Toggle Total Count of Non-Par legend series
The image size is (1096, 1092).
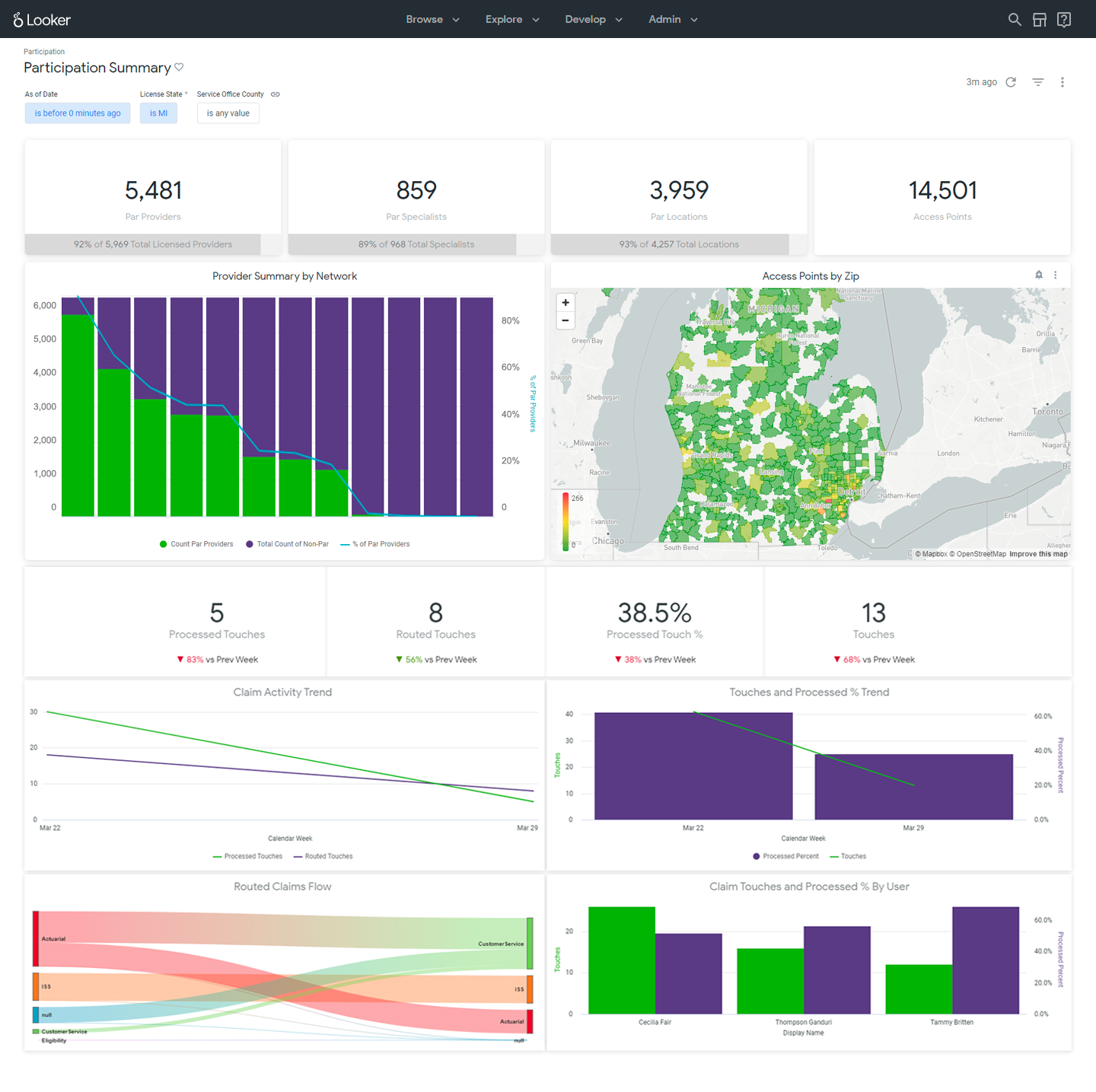287,544
